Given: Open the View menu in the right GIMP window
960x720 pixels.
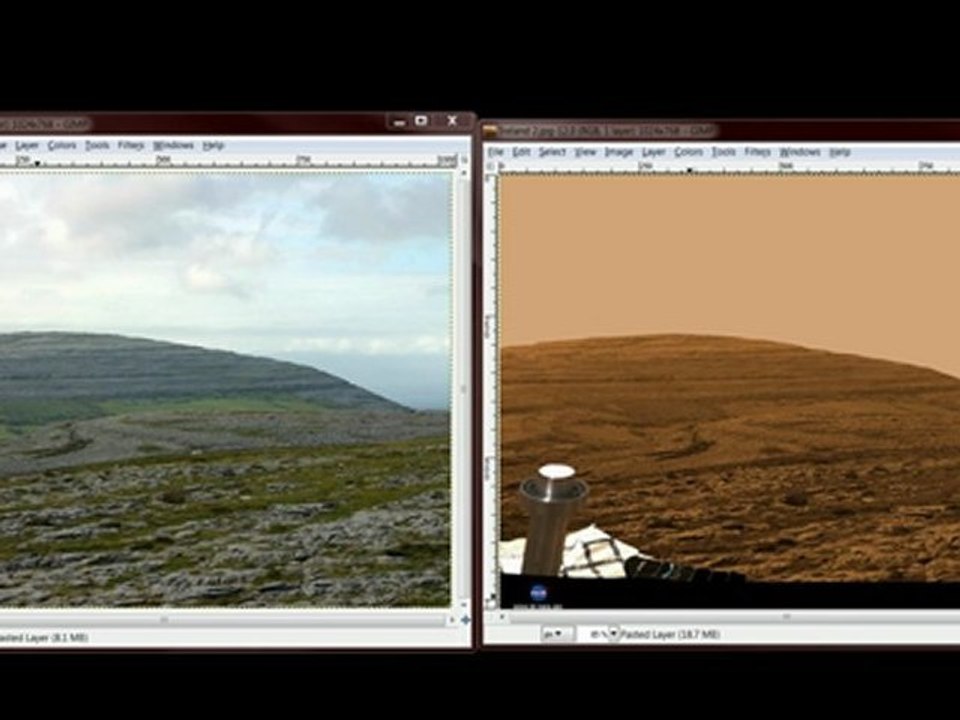Looking at the screenshot, I should click(x=586, y=152).
